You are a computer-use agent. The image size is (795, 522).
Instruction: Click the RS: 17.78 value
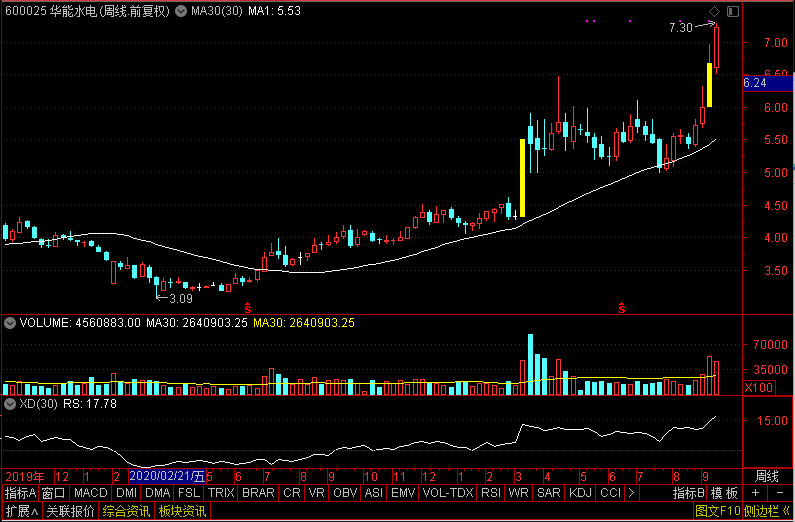[x=89, y=404]
